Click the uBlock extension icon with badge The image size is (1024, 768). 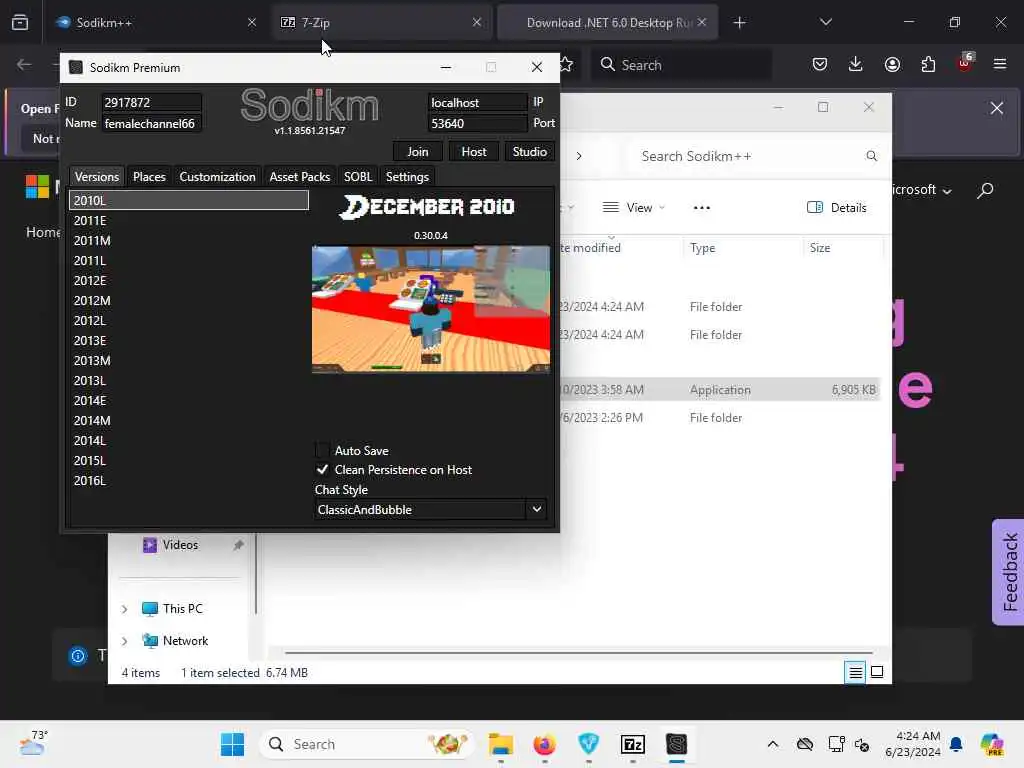click(965, 63)
